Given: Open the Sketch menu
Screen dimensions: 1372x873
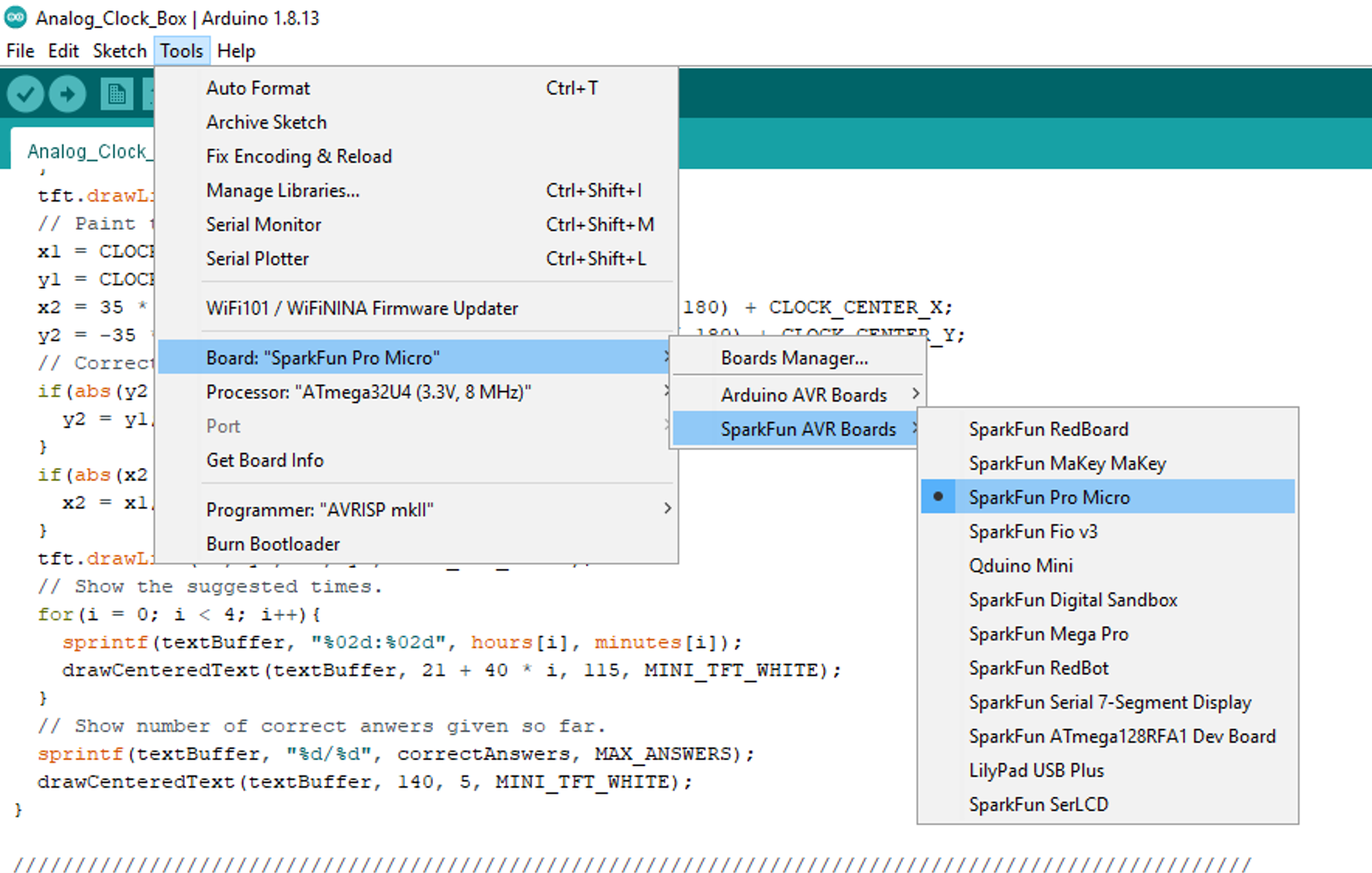Looking at the screenshot, I should point(120,51).
